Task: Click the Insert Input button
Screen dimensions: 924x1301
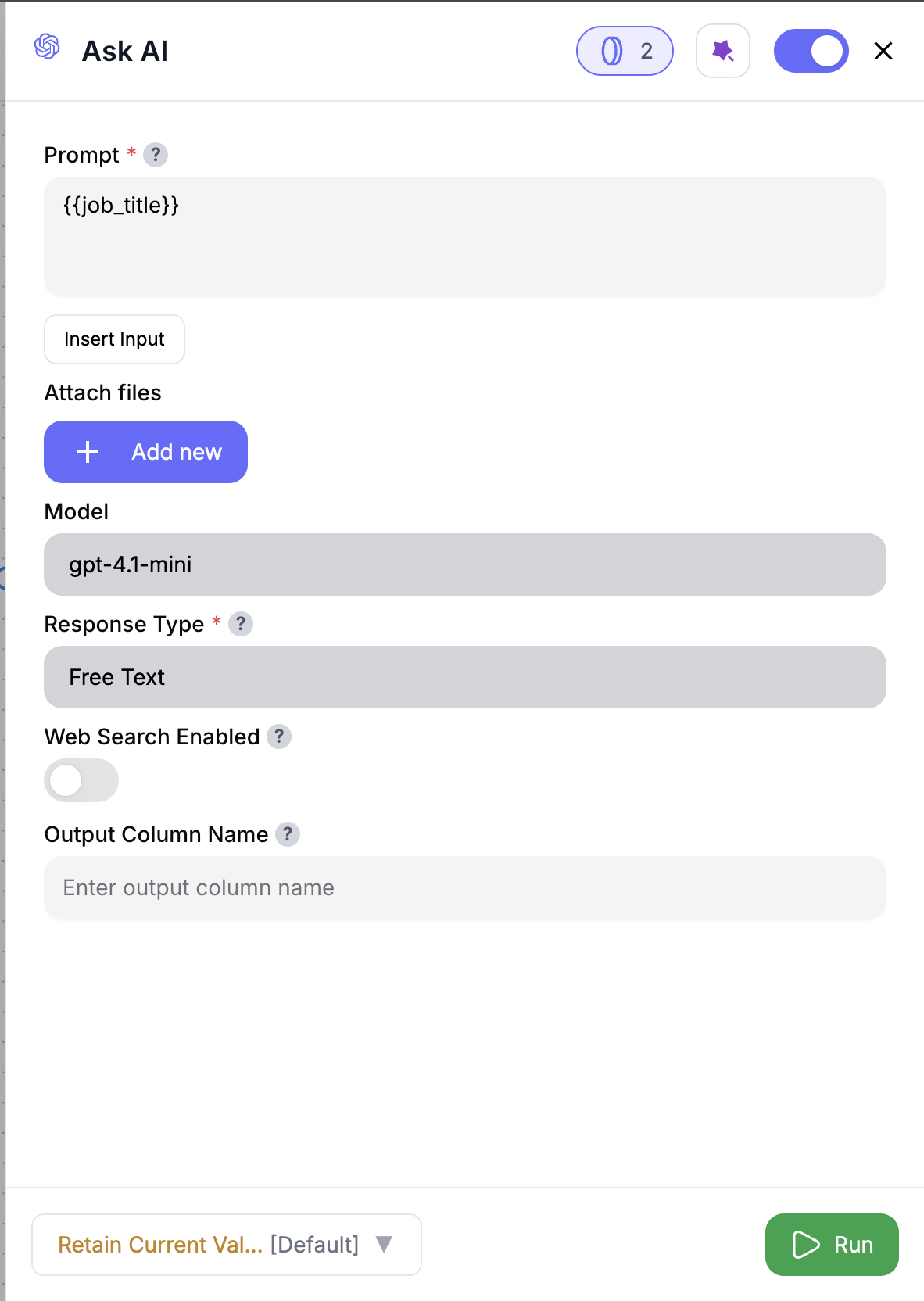Action: (114, 339)
